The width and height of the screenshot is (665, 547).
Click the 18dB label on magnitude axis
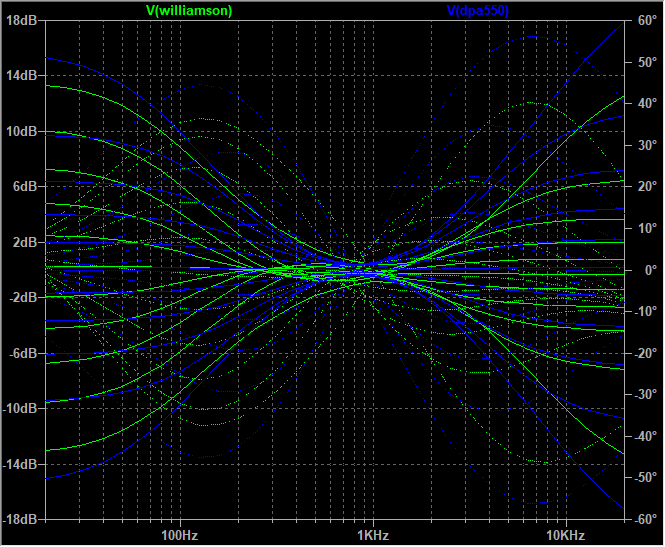click(21, 20)
